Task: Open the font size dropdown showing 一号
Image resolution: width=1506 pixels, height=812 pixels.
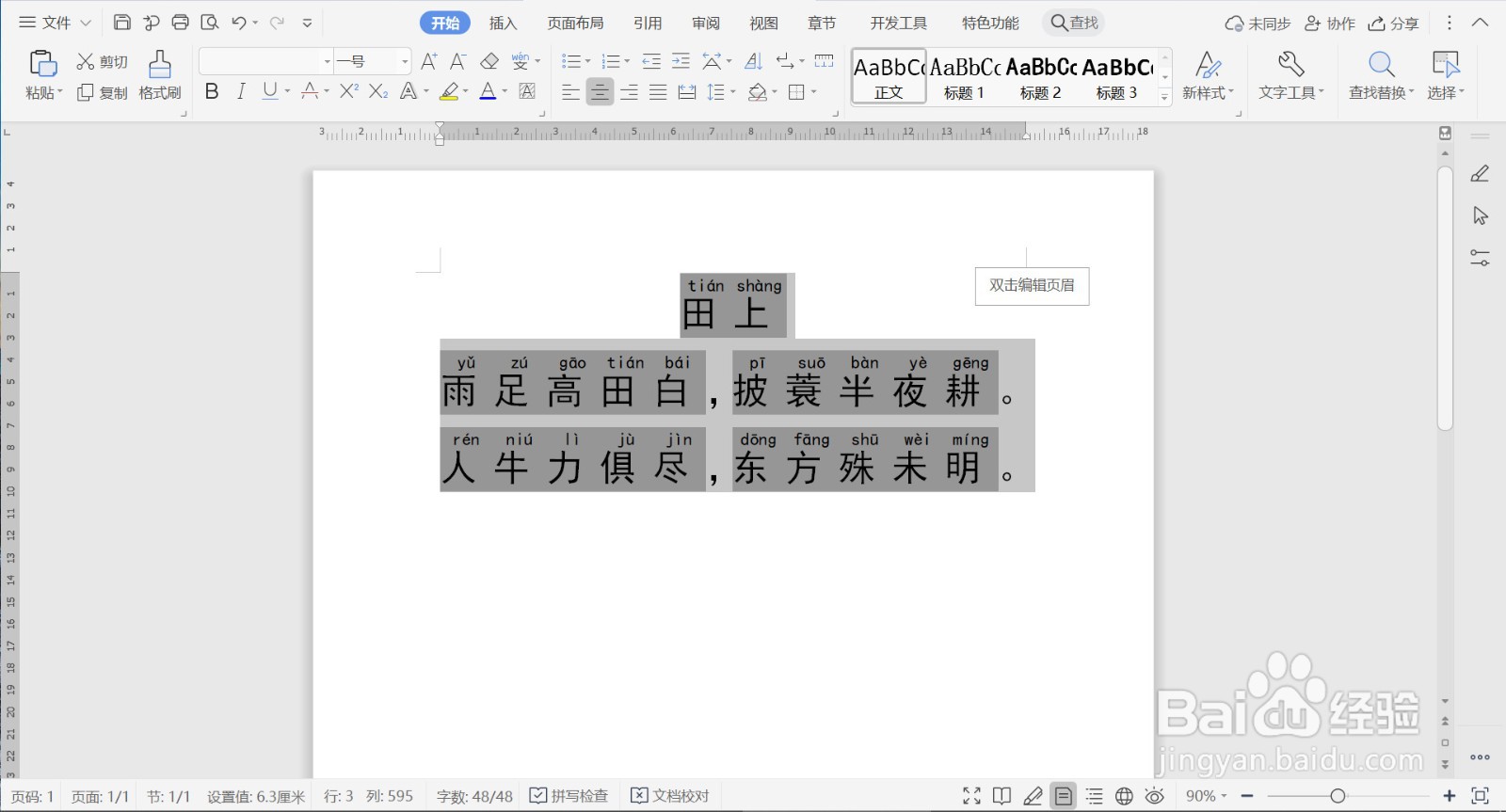Action: click(405, 61)
